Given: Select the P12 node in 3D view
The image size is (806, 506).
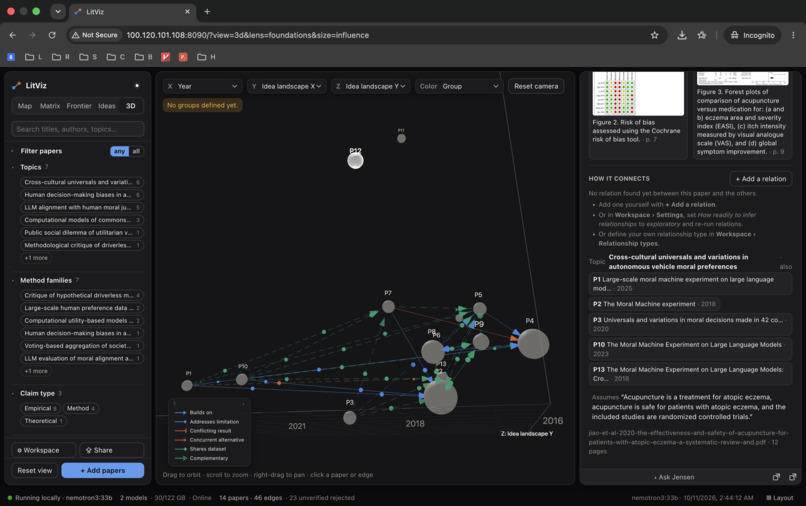Looking at the screenshot, I should click(355, 160).
